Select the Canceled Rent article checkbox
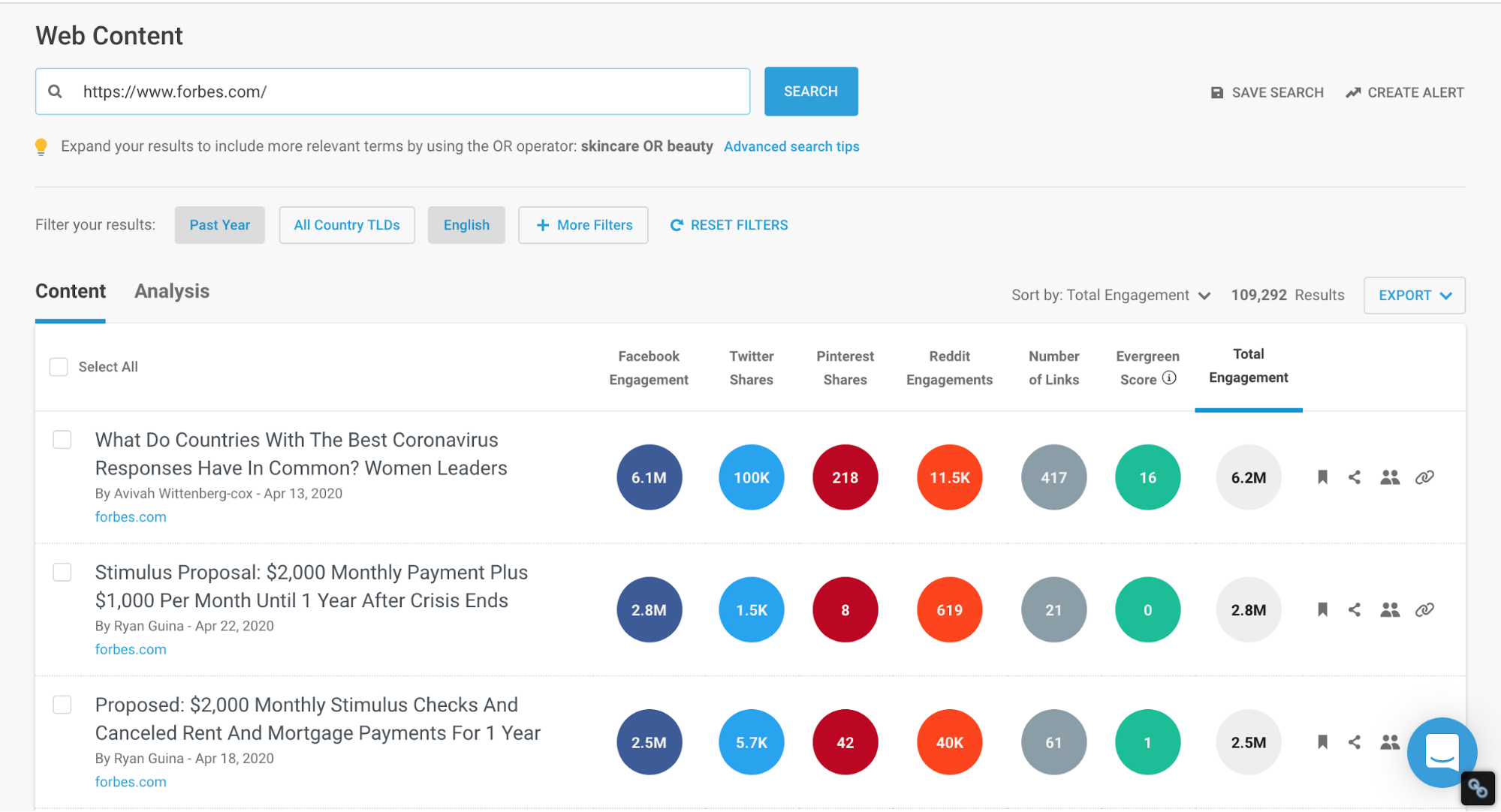The height and width of the screenshot is (812, 1501). (x=62, y=705)
